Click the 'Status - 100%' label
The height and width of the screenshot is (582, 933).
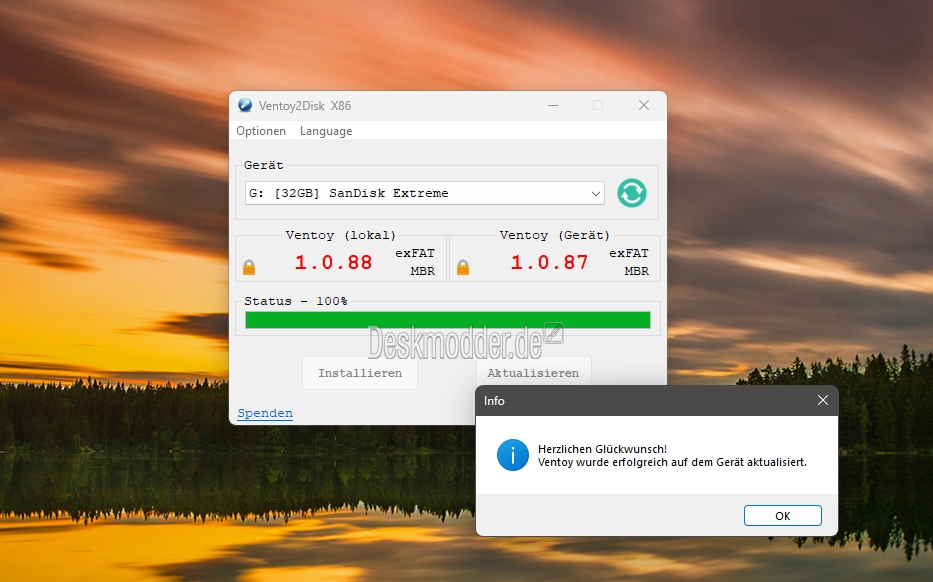coord(296,301)
